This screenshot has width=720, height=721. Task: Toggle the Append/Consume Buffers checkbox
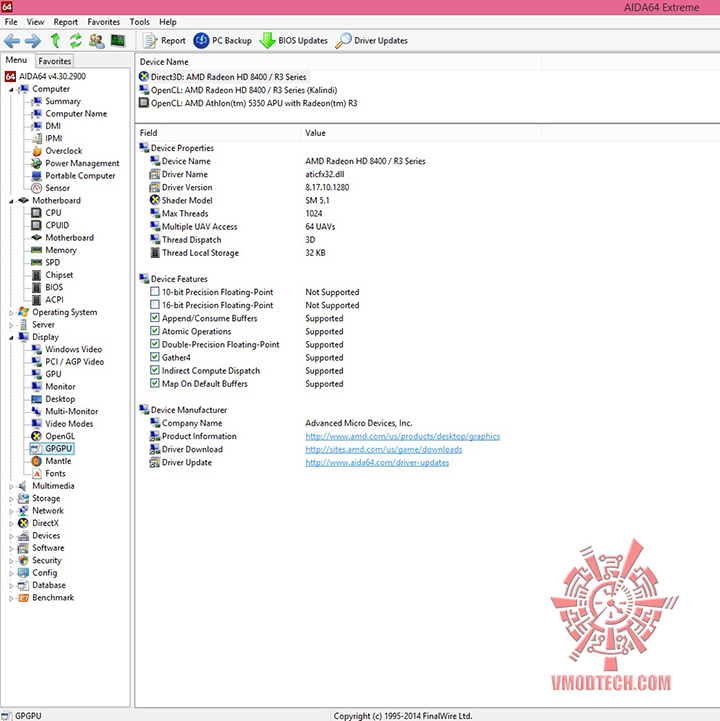pyautogui.click(x=155, y=318)
